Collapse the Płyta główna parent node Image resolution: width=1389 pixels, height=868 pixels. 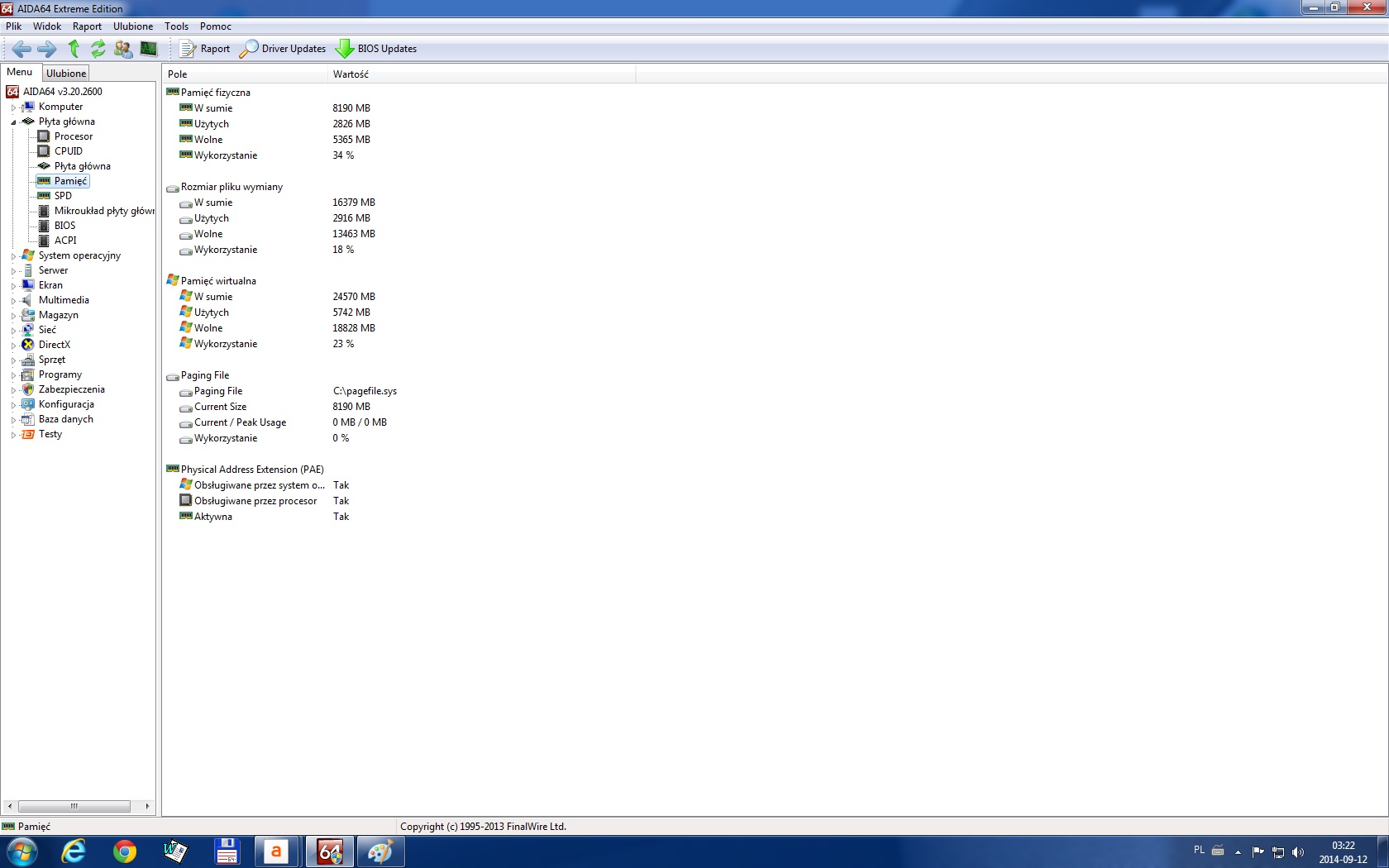[x=13, y=122]
